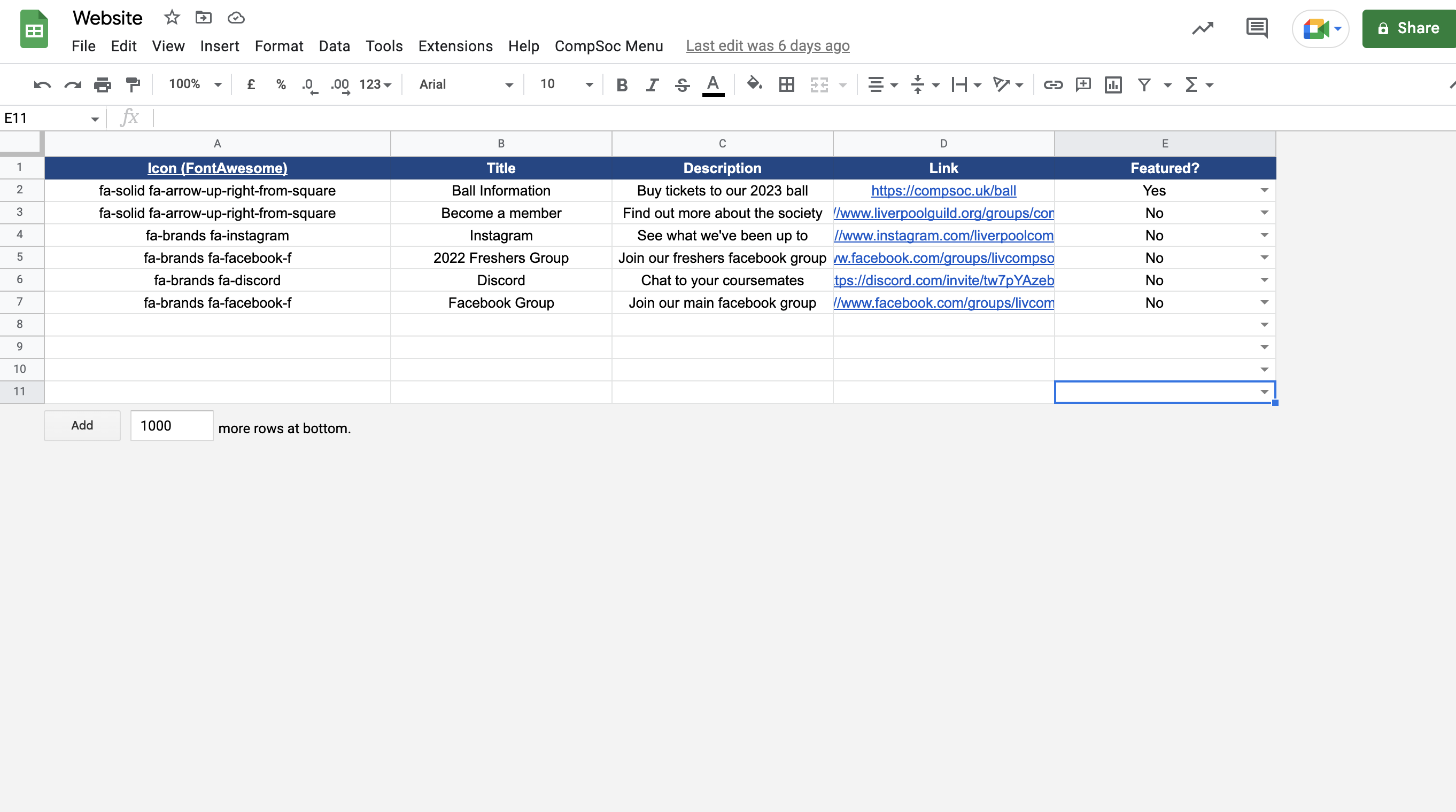Click the 1000 rows count input field
Screen dimensions: 1456x812
click(x=172, y=425)
